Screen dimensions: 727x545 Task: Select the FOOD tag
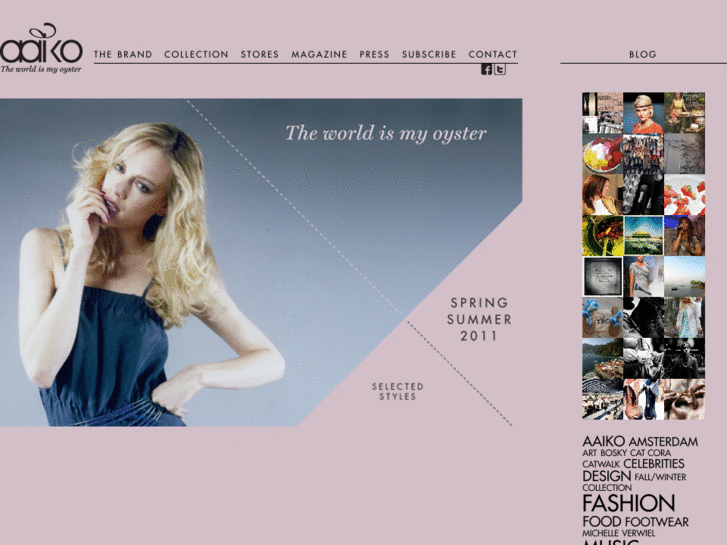point(601,522)
